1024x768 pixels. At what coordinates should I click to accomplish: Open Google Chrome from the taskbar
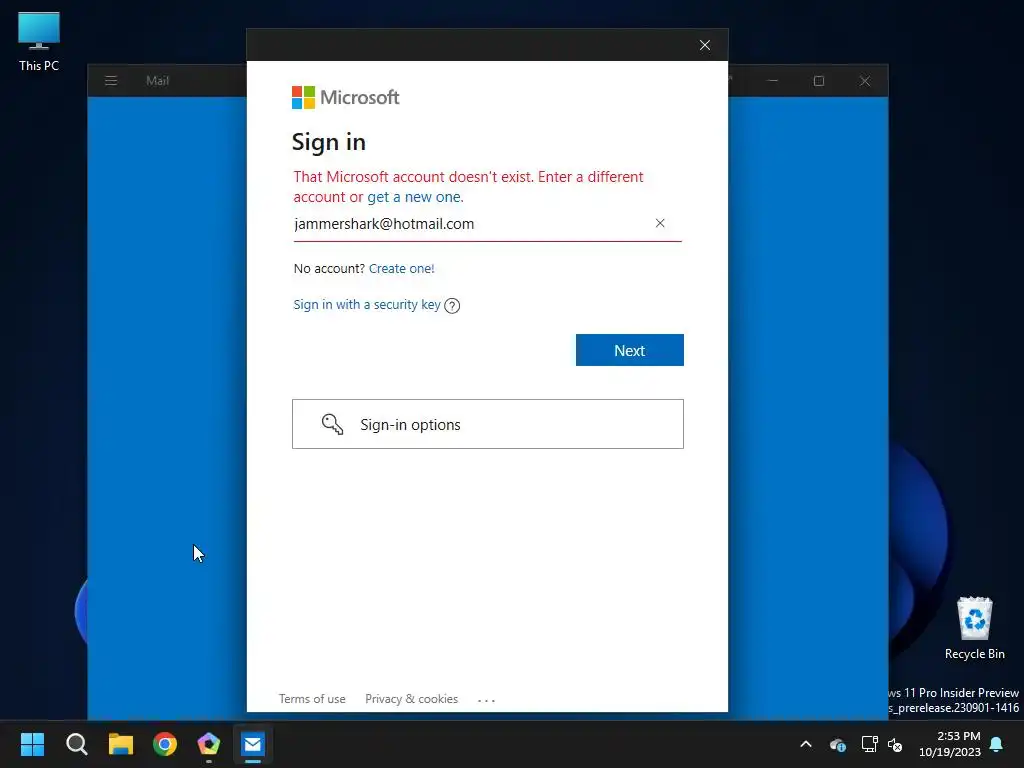click(x=165, y=744)
